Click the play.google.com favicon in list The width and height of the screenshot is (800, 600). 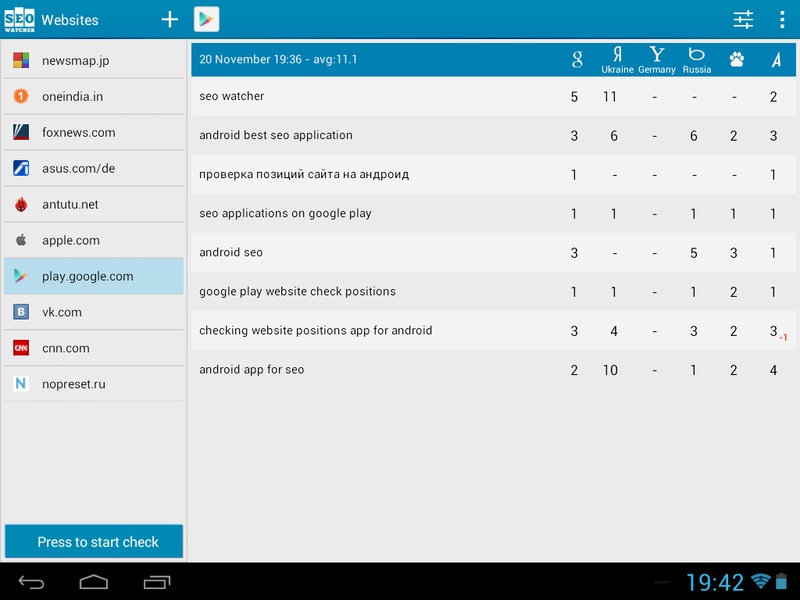pyautogui.click(x=20, y=276)
